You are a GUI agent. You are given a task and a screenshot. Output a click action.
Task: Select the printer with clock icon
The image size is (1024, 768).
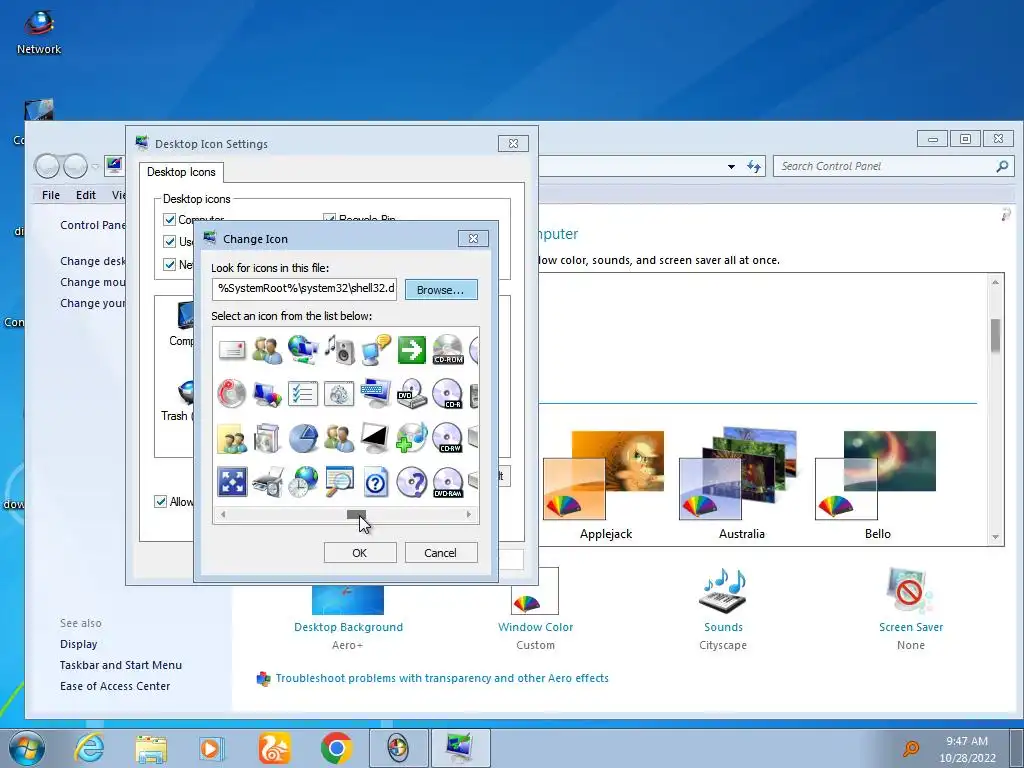[267, 483]
